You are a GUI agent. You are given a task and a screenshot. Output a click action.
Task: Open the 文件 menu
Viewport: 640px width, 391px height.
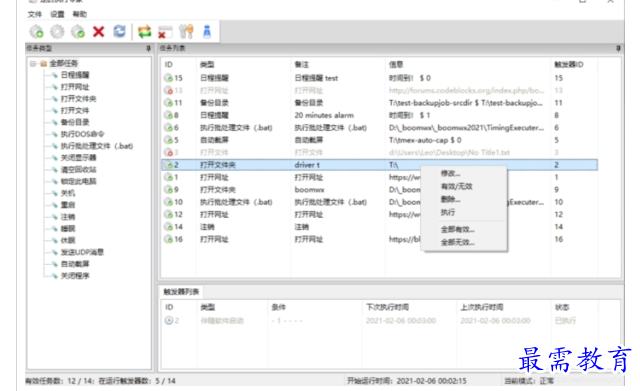pos(35,14)
